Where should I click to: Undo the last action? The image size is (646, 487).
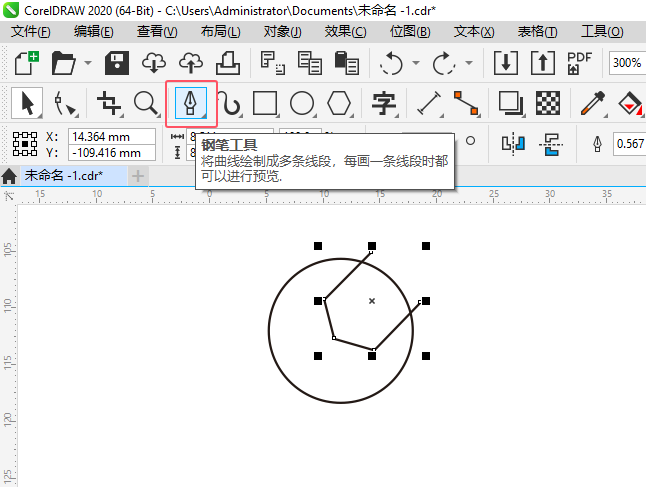pos(391,63)
